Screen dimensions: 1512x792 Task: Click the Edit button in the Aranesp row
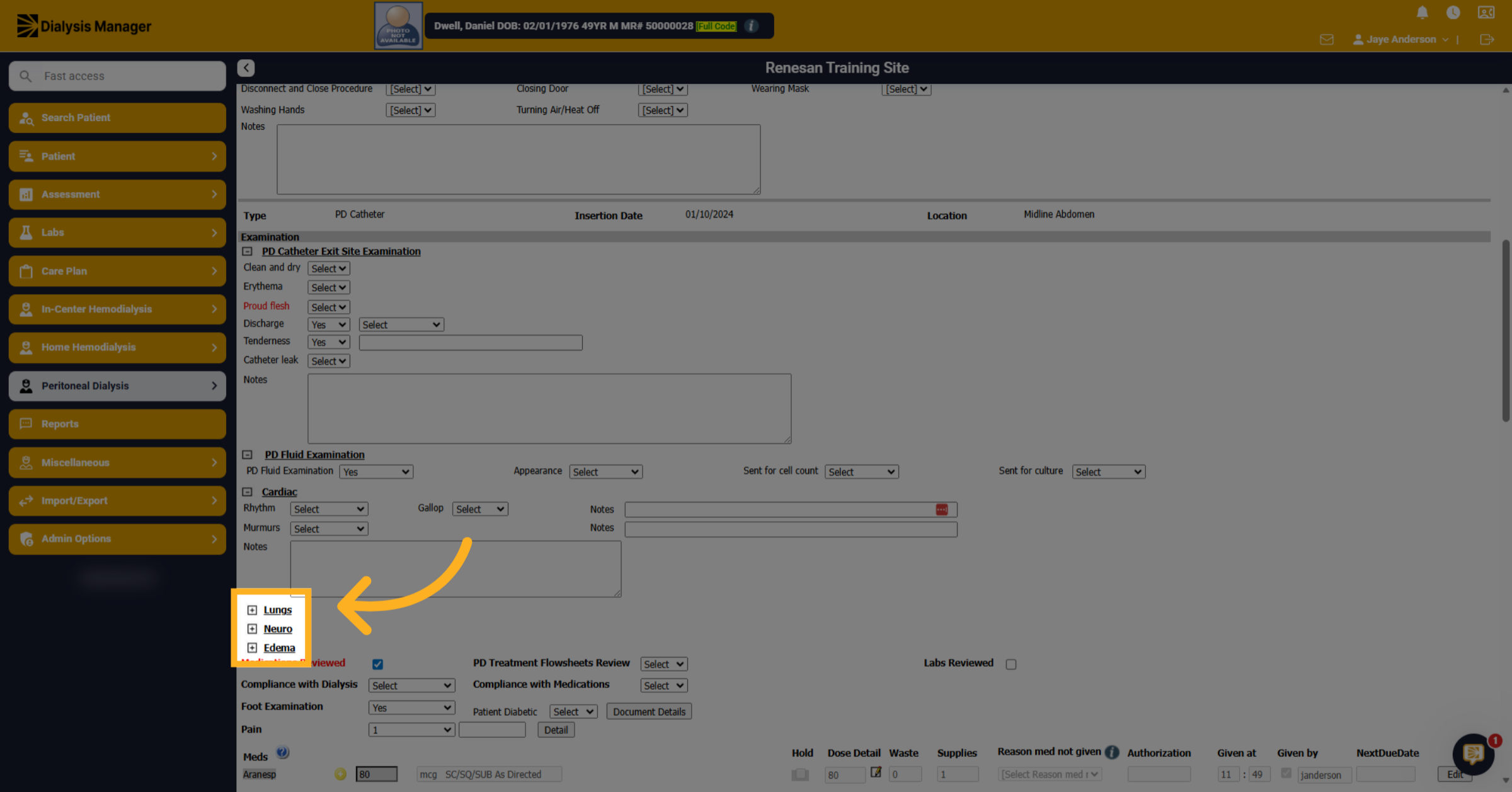1455,774
